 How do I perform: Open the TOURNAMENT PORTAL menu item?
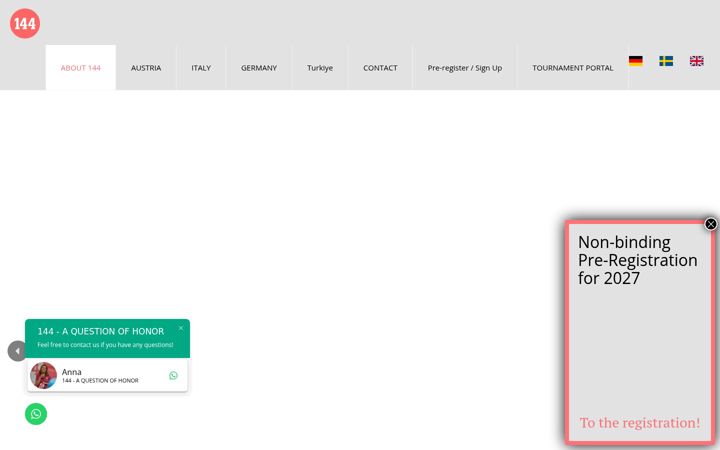pos(573,68)
